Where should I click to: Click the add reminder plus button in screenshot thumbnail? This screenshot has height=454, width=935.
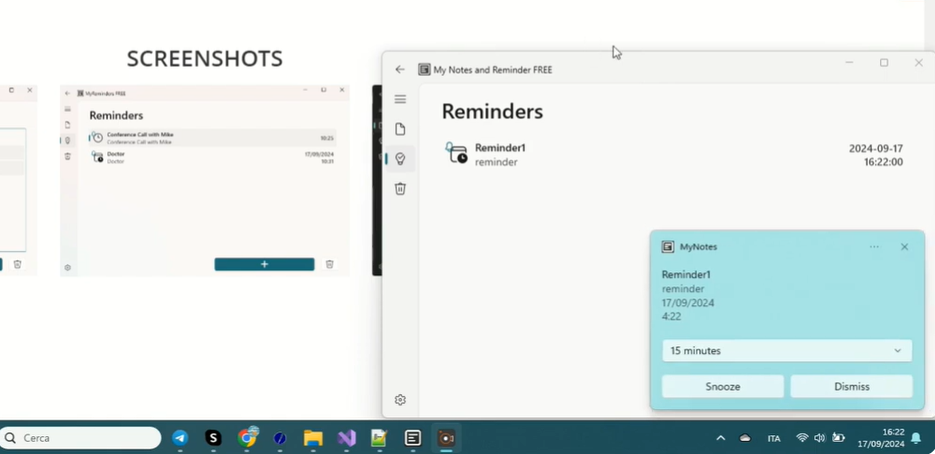pos(264,264)
